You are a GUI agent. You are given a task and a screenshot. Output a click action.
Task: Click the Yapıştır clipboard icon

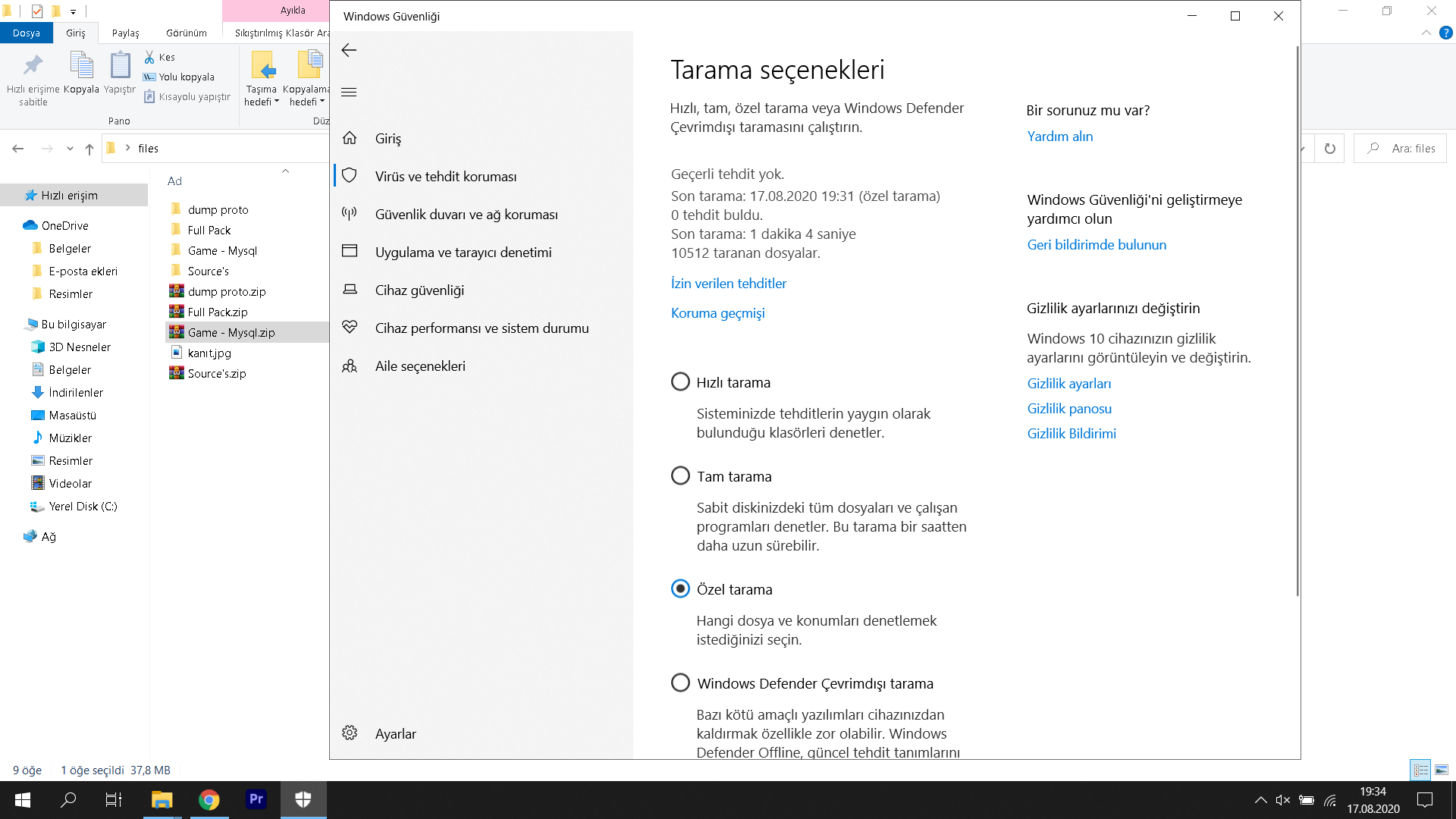click(120, 65)
